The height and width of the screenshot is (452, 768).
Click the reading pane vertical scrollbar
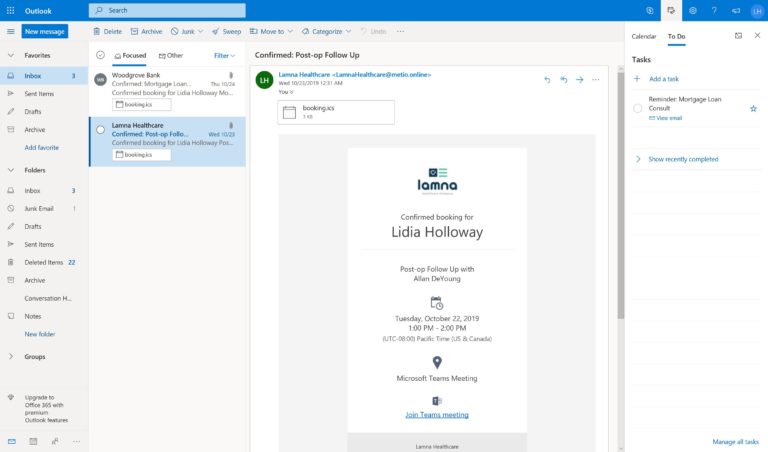[621, 196]
